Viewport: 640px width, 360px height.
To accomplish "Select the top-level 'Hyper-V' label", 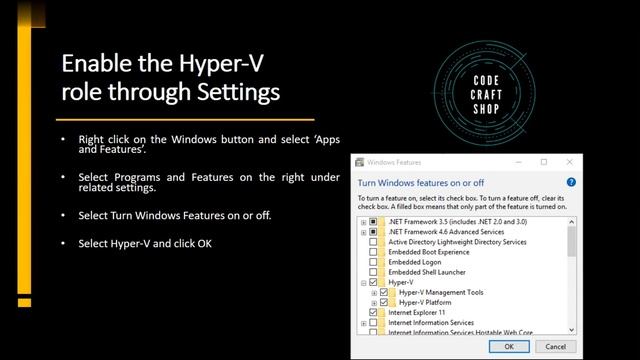I will point(401,282).
